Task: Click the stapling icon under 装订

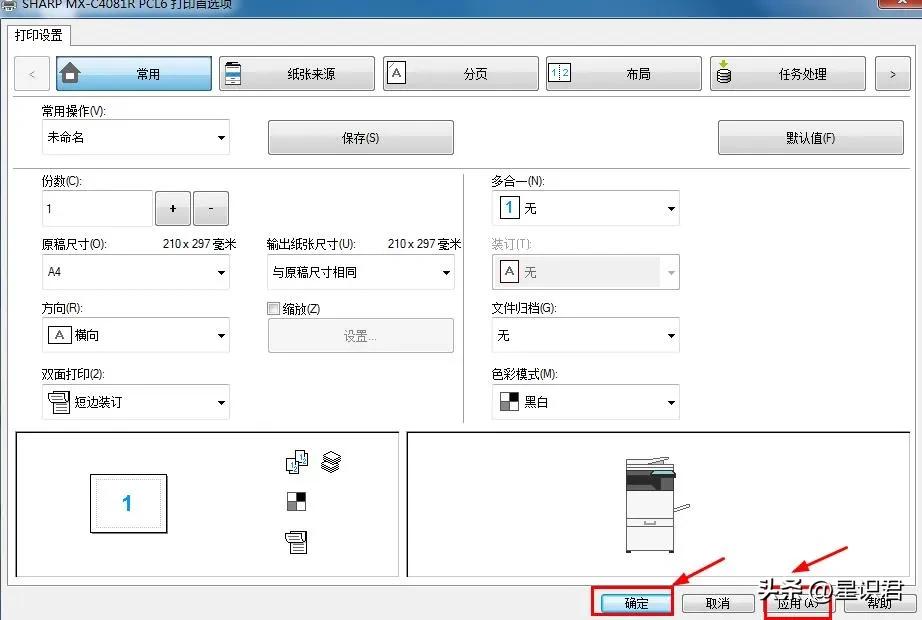Action: 507,270
